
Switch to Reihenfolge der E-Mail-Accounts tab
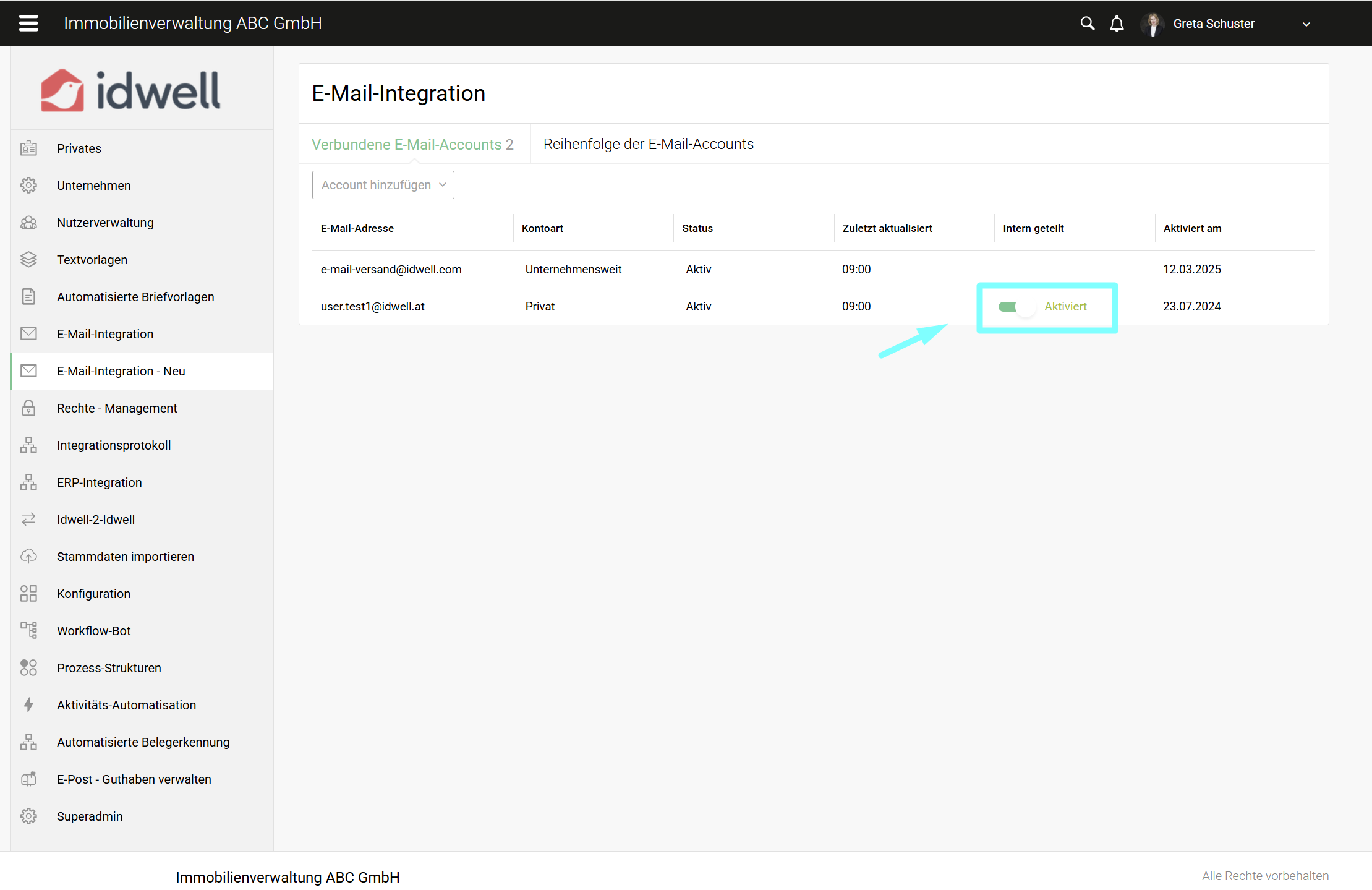pos(648,144)
